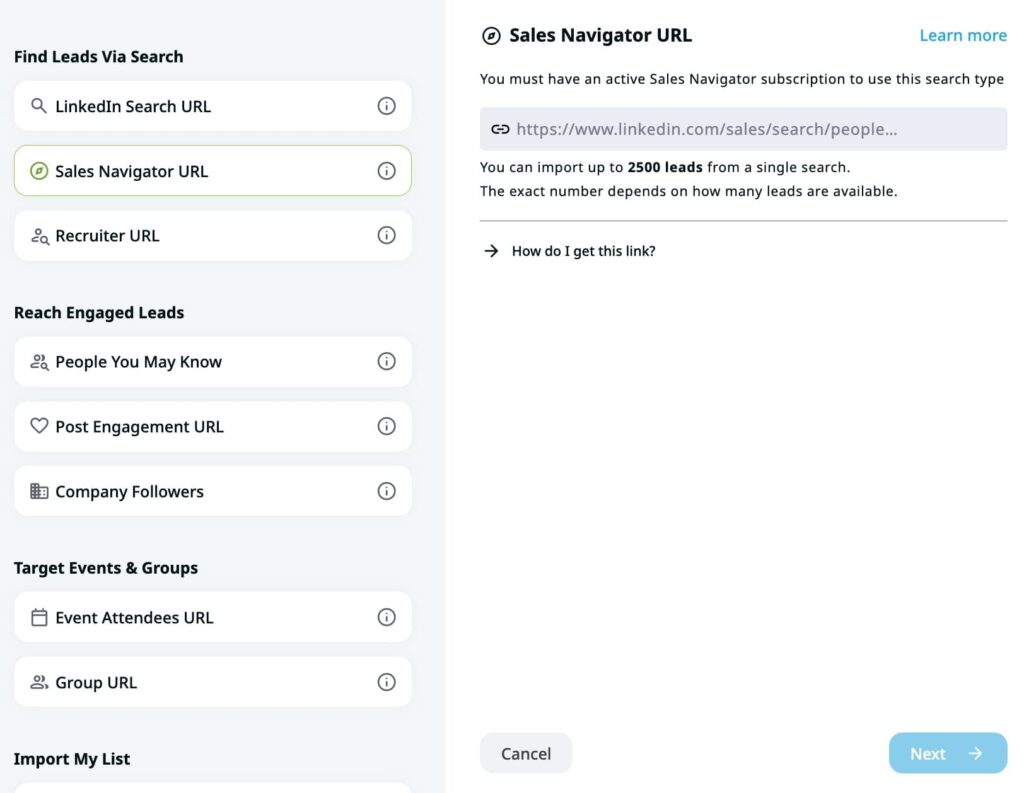Open info icon for Recruiter URL
This screenshot has width=1024, height=793.
(386, 235)
